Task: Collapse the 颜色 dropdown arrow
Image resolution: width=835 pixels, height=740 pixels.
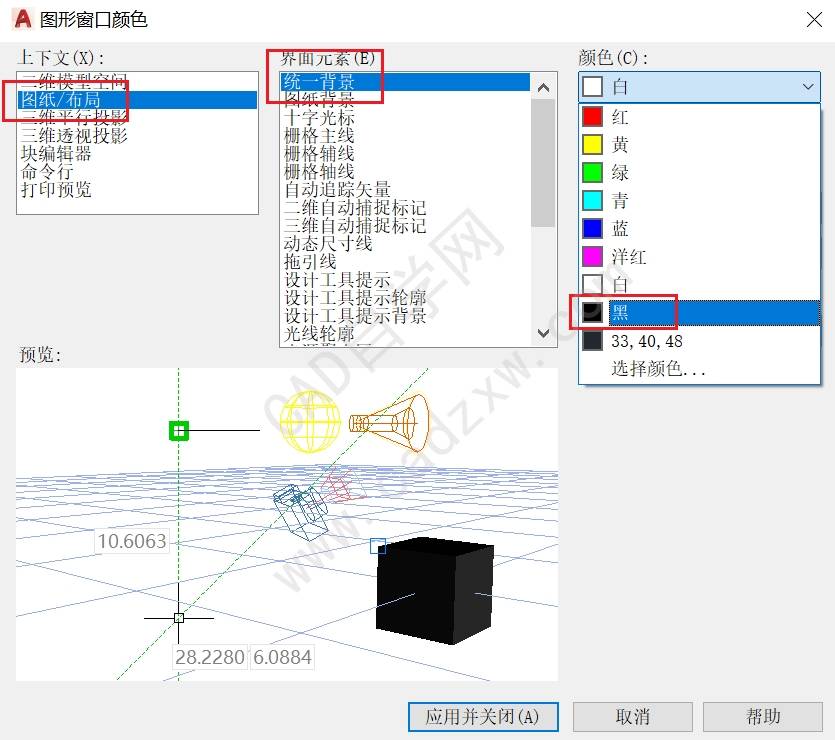Action: (809, 88)
